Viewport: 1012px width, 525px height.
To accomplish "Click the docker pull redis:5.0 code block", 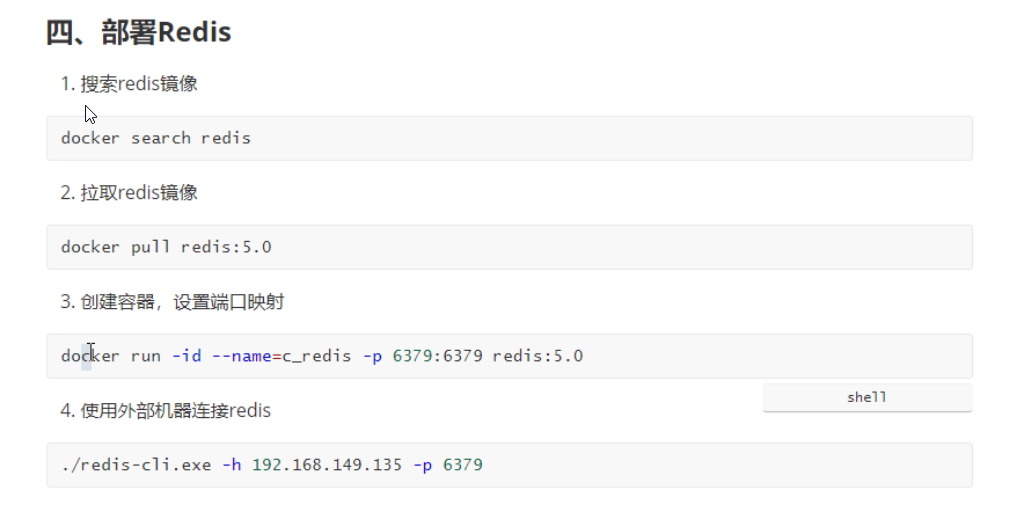I will 509,247.
